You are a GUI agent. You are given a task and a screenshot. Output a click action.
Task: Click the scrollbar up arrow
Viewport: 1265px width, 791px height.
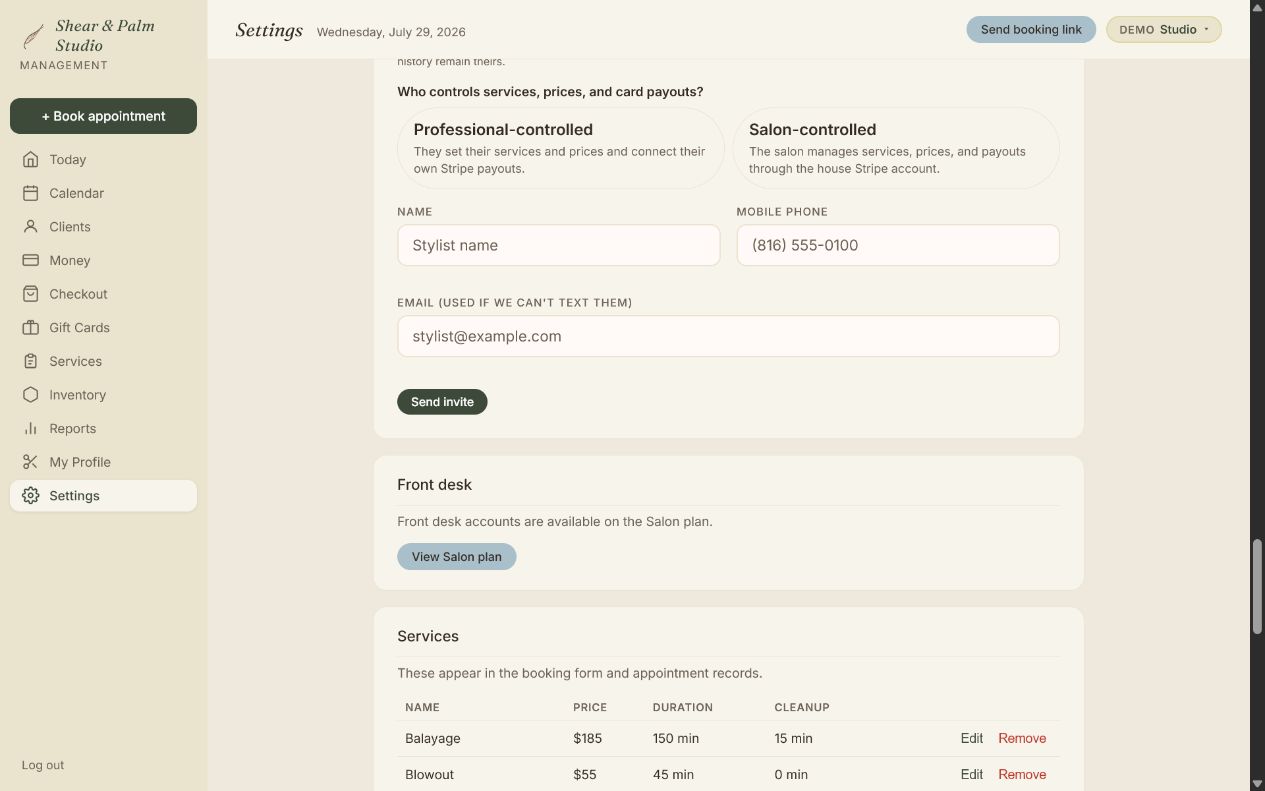1257,7
